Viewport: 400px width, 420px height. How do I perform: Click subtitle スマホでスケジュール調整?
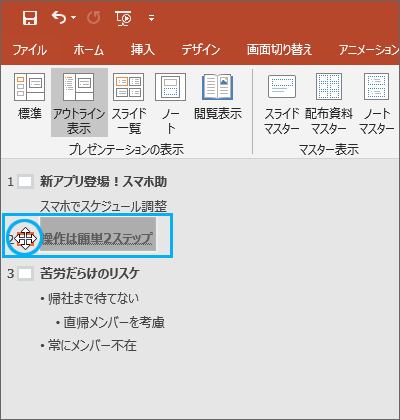[103, 207]
